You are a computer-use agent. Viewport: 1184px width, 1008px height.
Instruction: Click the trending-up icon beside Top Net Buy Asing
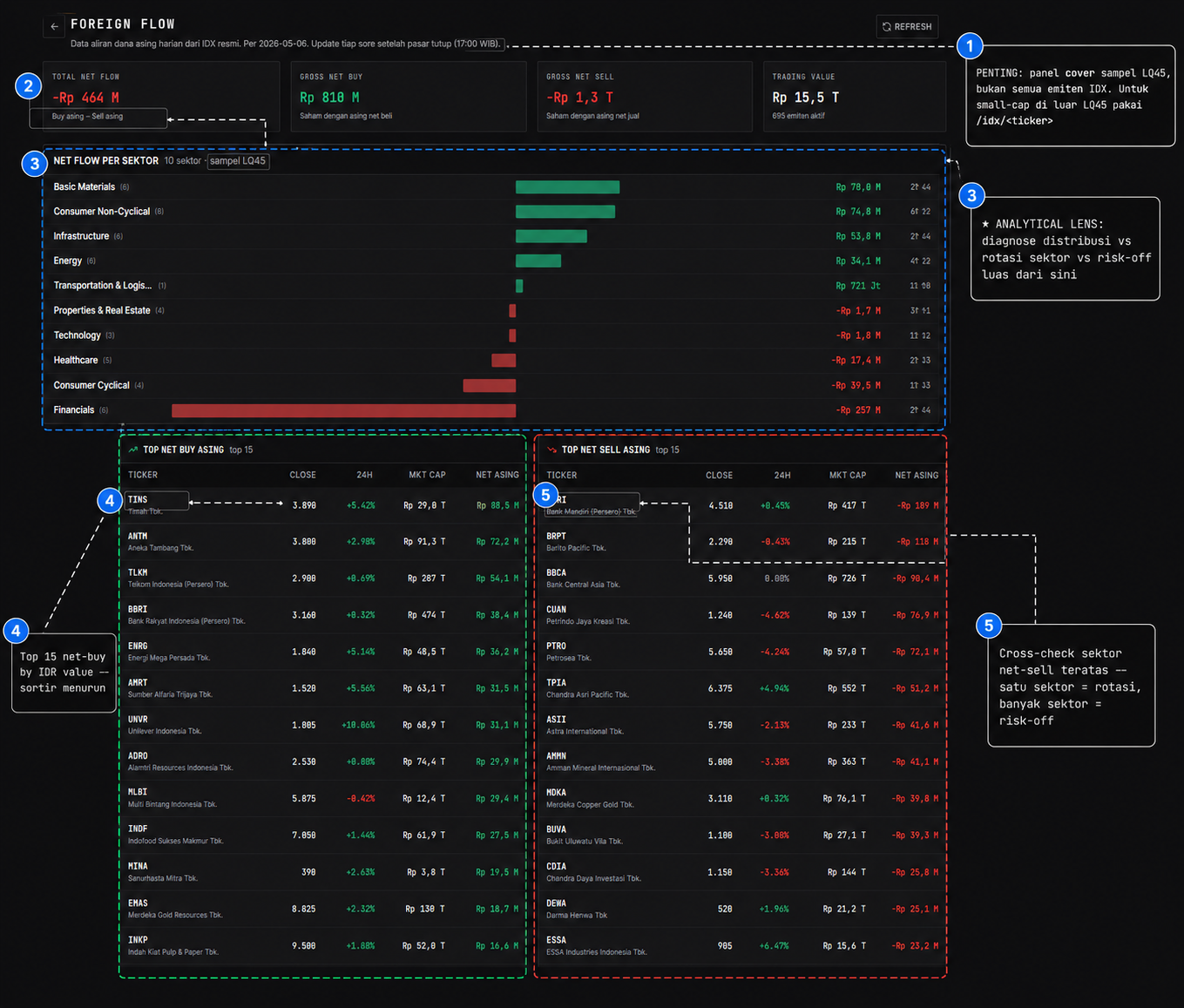133,450
